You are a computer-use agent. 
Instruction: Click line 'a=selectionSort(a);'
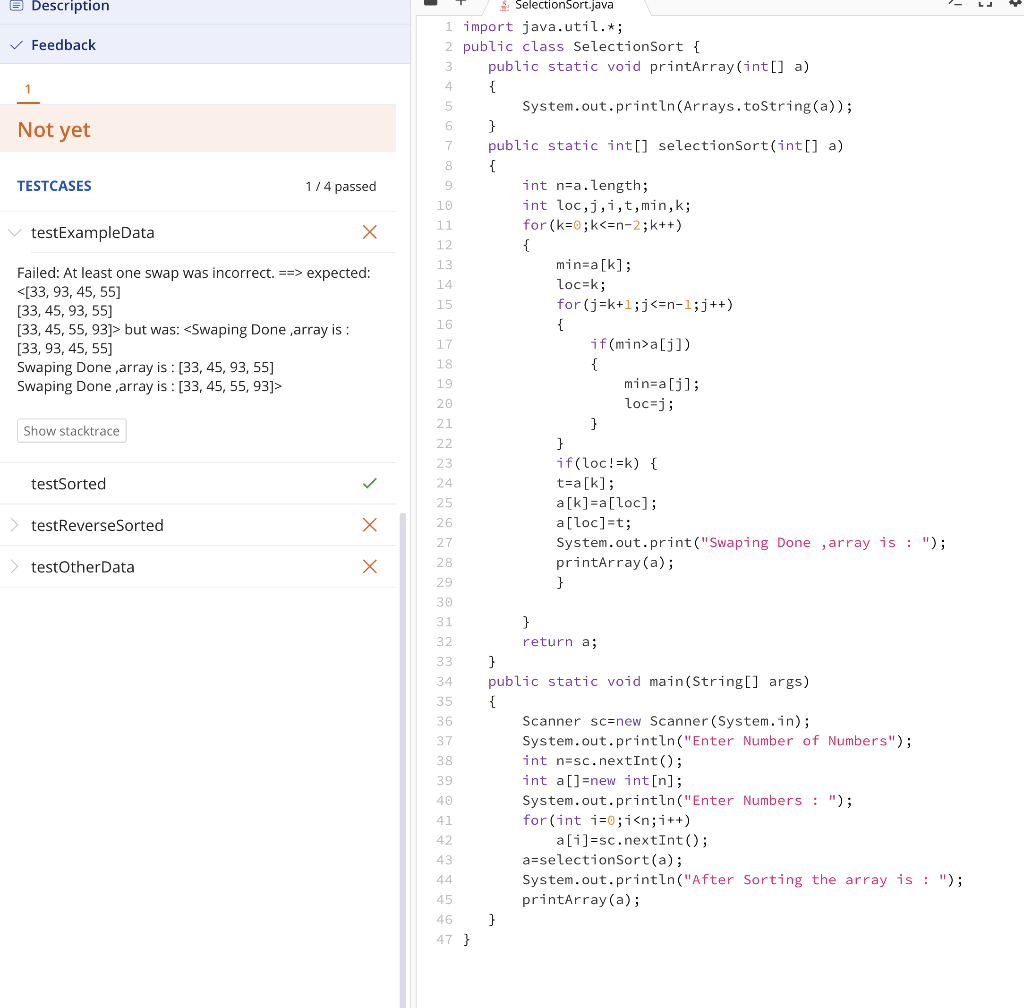[602, 860]
